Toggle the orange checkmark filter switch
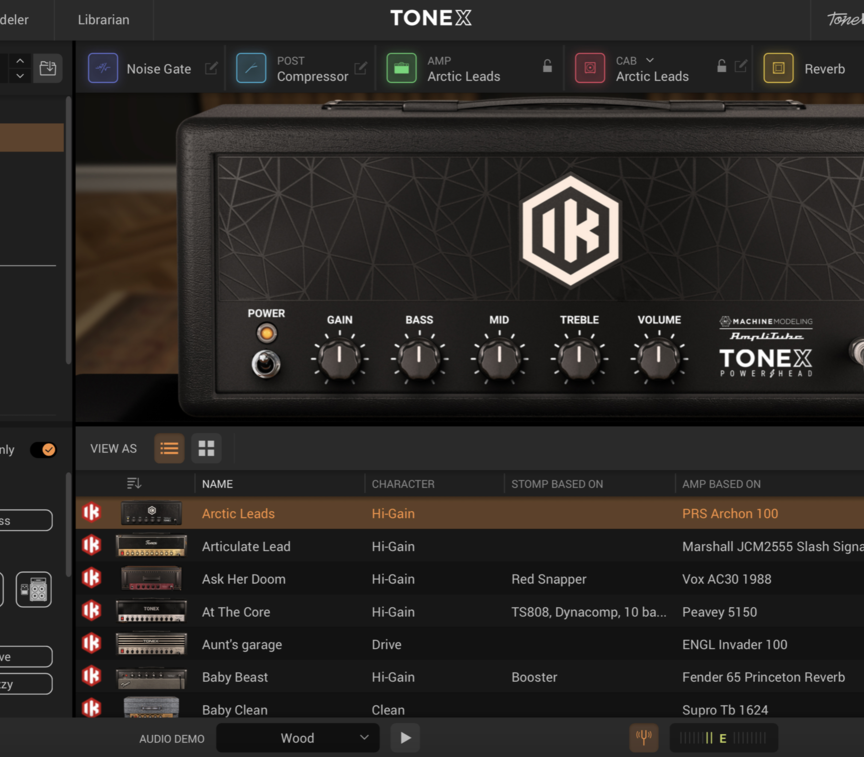Image resolution: width=864 pixels, height=757 pixels. pos(43,450)
